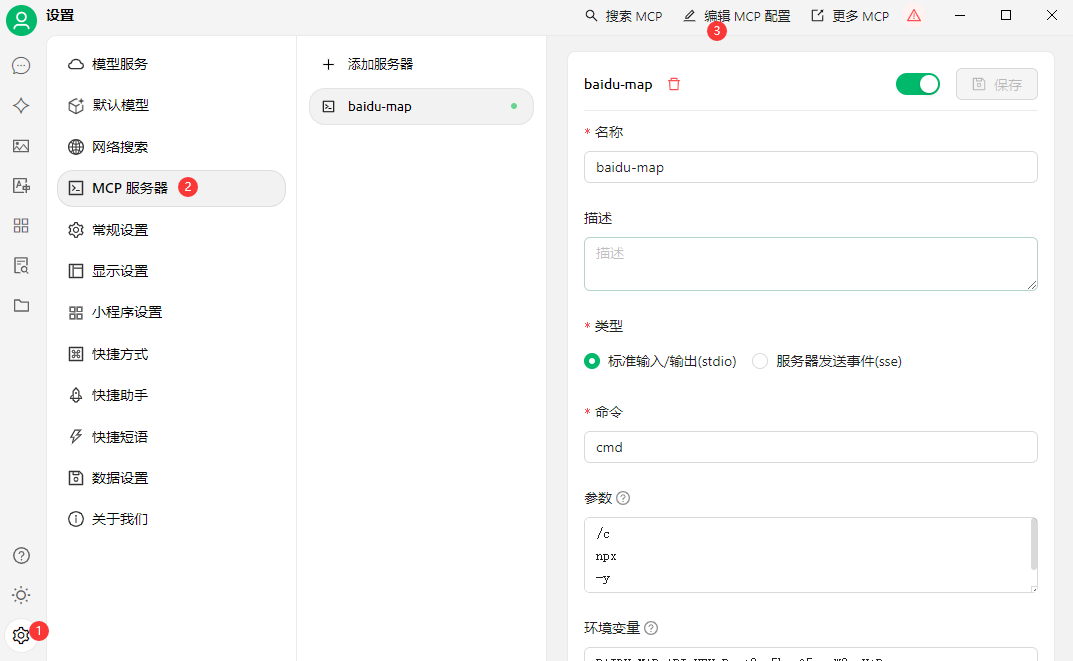Toggle the baidu-map server enable switch
Viewport: 1073px width, 661px height.
point(918,84)
